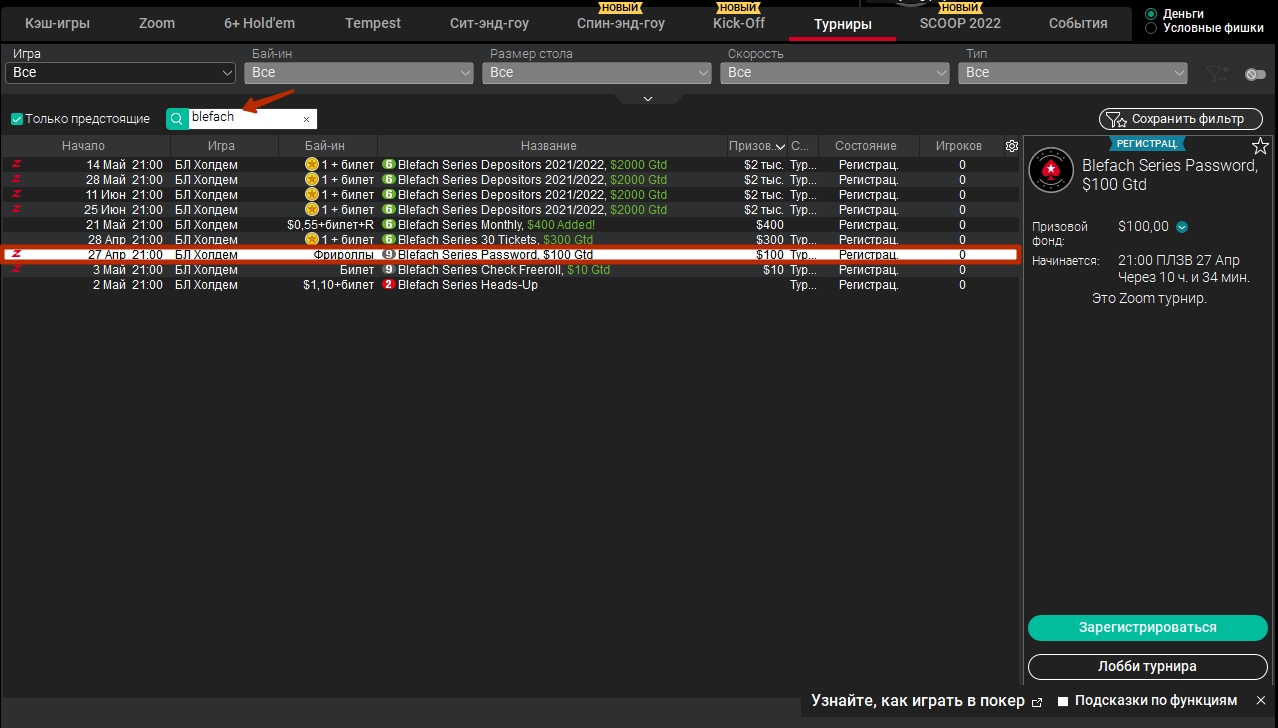Click the 11 Июн row StarsCoin icon
This screenshot has height=728, width=1278.
(311, 194)
